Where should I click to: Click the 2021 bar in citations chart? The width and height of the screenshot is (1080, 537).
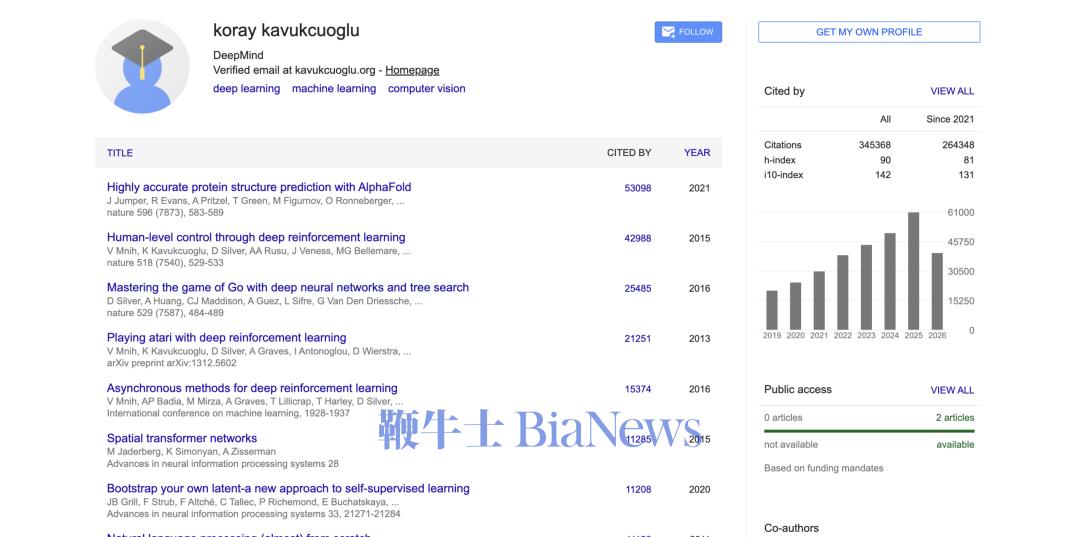[819, 301]
